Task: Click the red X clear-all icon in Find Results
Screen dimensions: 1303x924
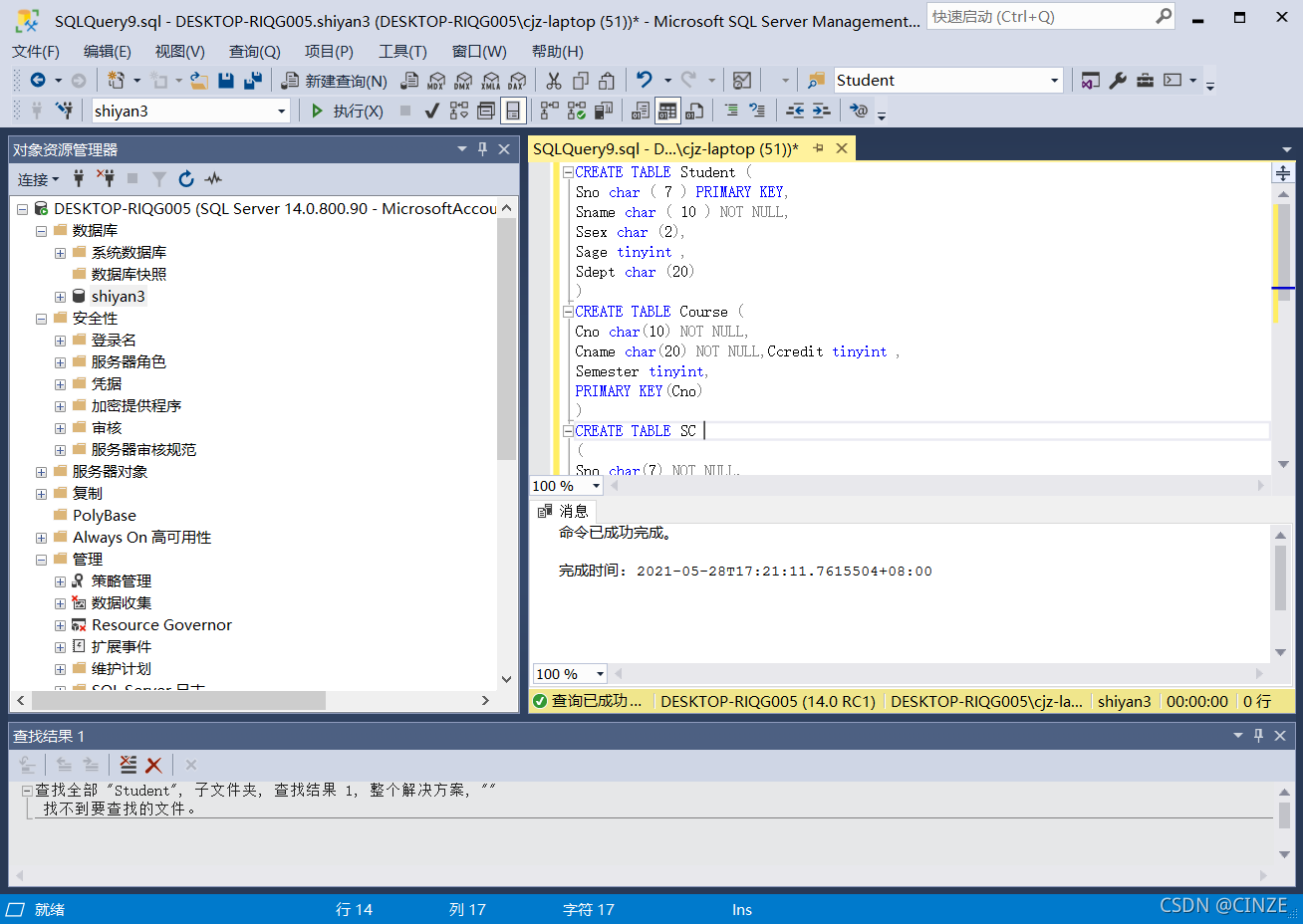Action: 153,765
